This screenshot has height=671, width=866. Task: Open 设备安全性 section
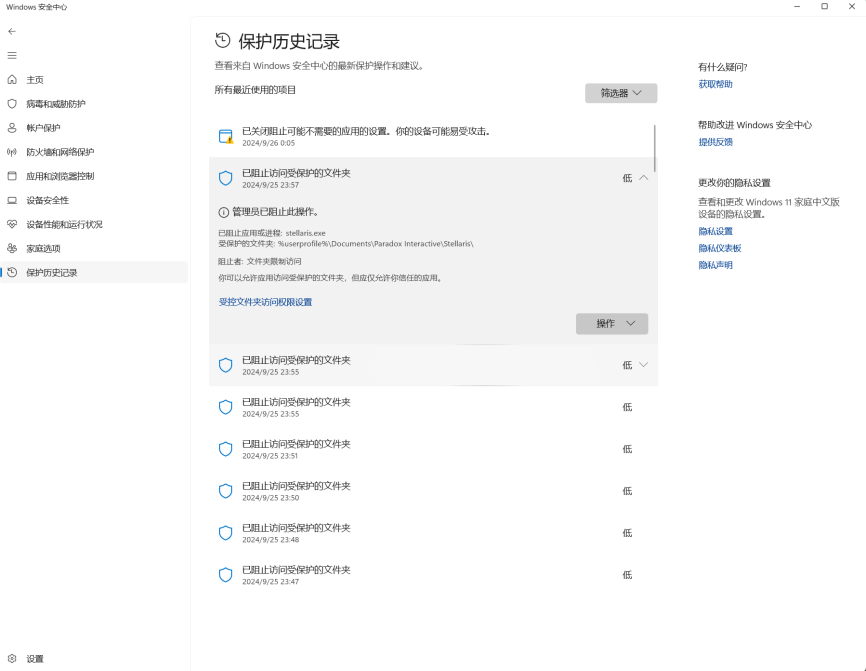[x=94, y=200]
